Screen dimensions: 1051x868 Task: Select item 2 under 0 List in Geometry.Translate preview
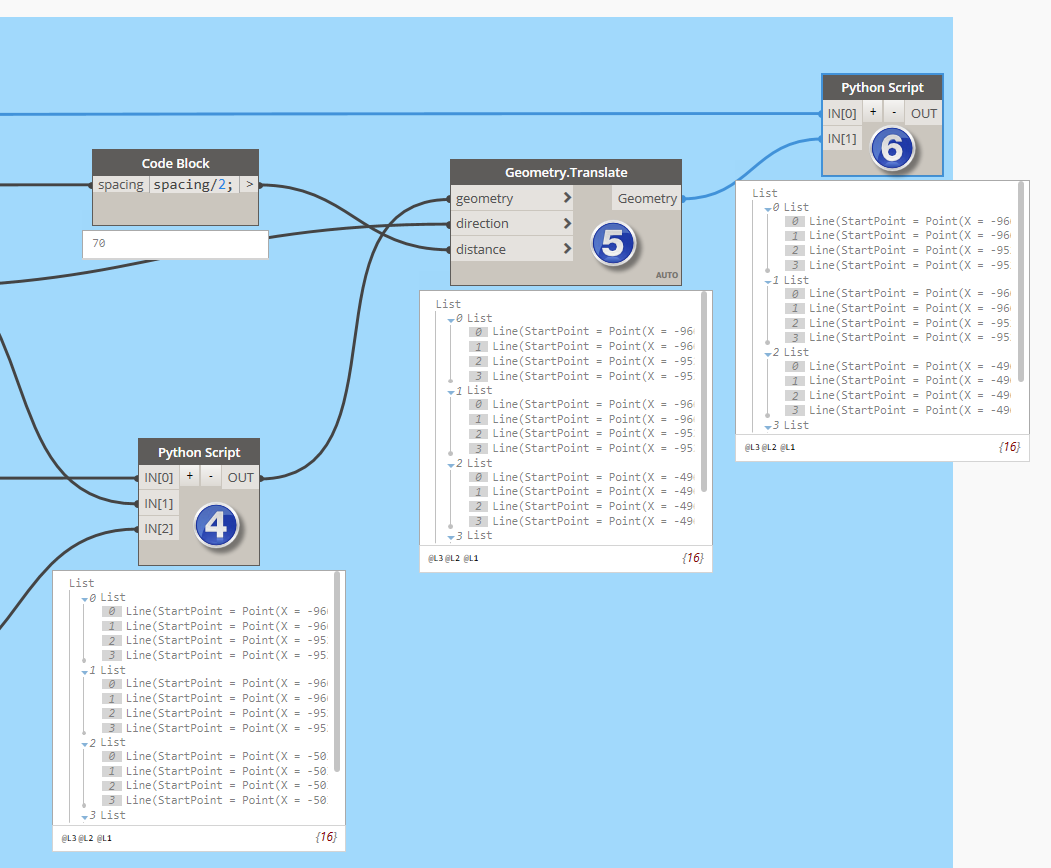pos(581,361)
